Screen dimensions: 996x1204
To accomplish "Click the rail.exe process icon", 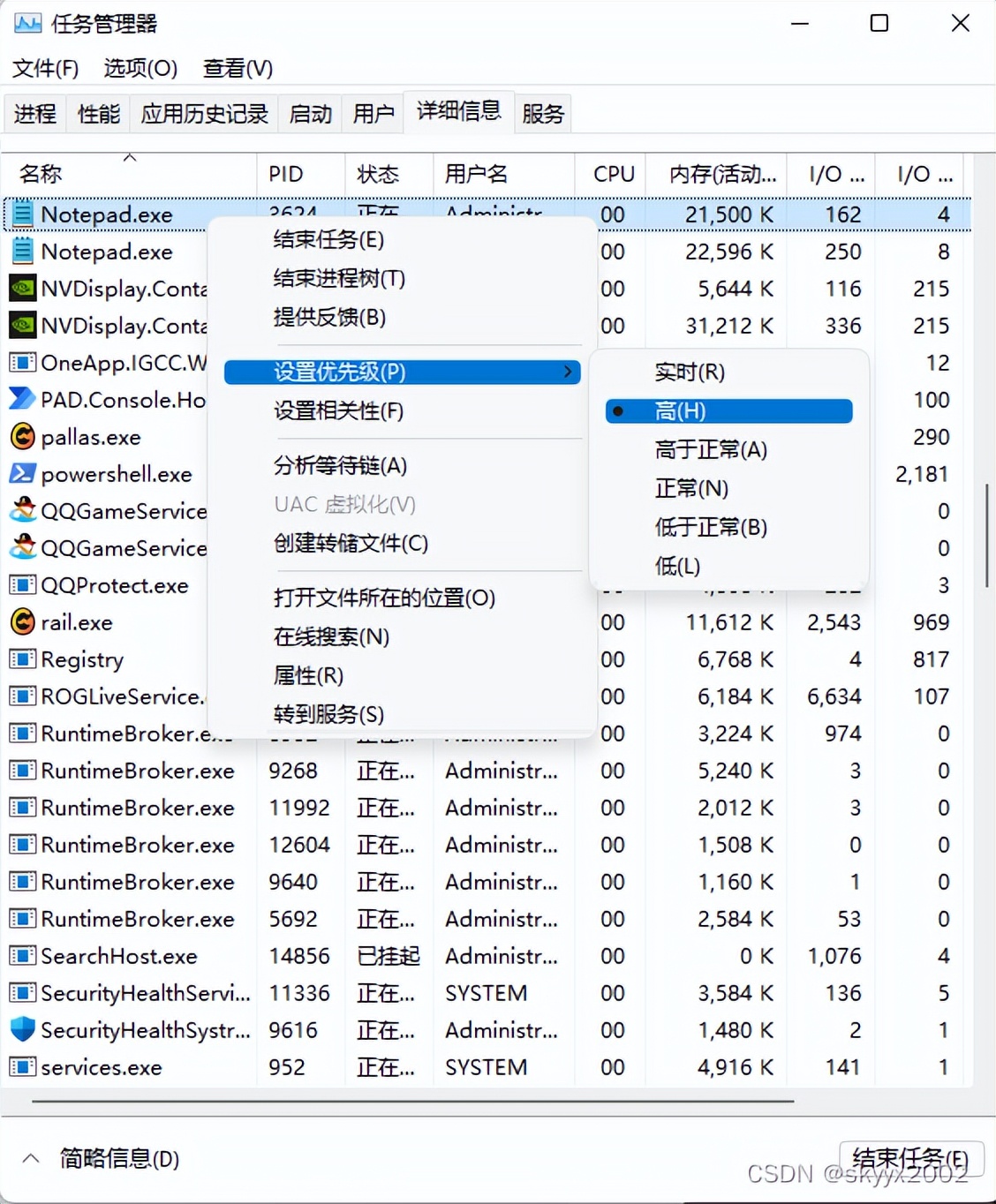I will pos(22,622).
